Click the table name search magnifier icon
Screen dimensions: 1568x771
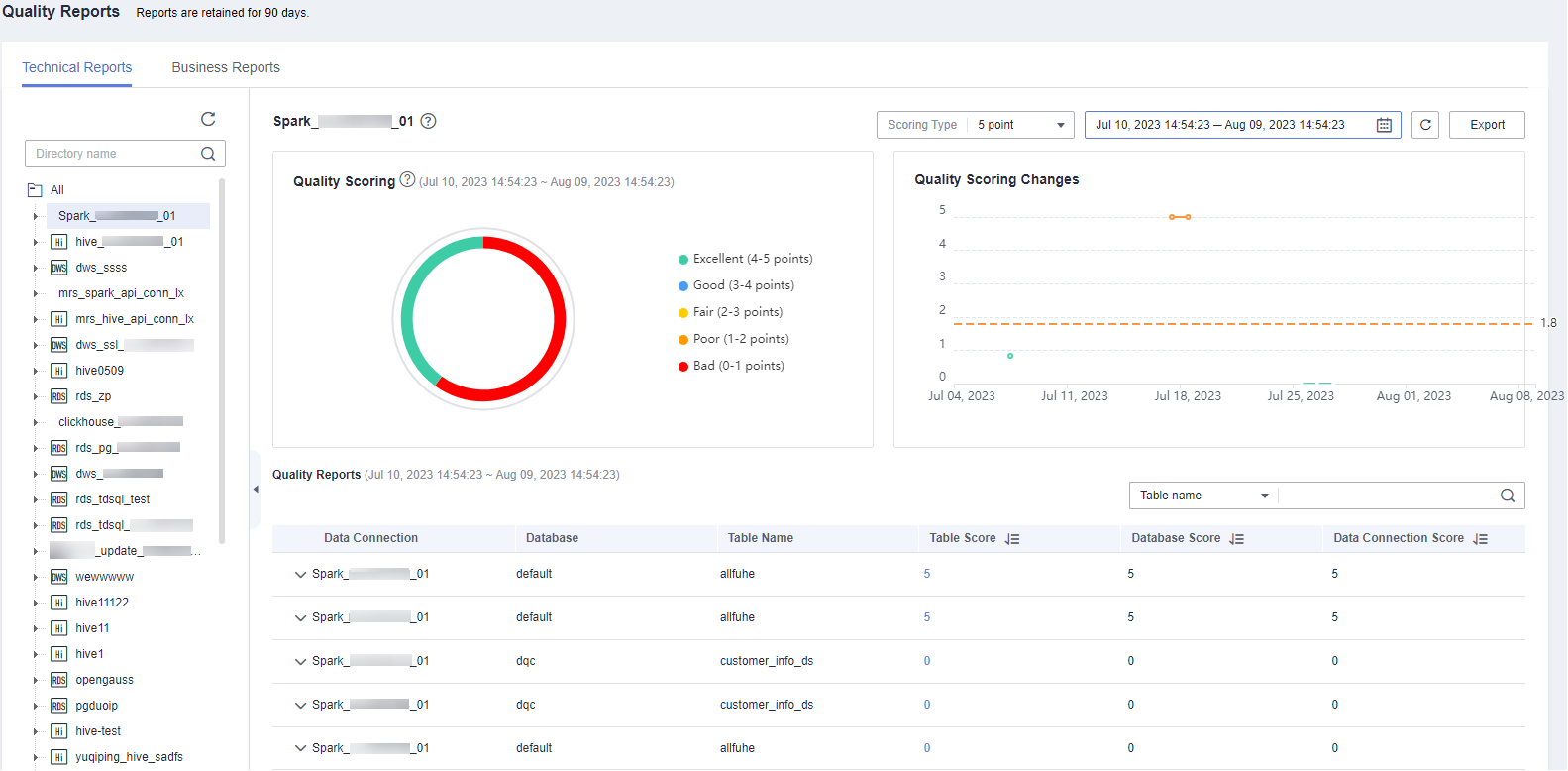[x=1507, y=496]
